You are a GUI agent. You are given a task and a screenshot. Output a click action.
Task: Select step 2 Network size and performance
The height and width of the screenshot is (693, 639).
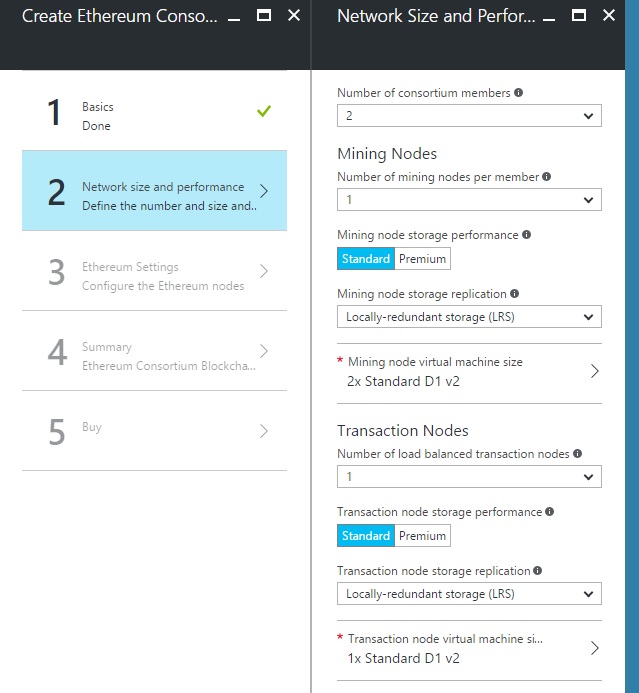154,190
